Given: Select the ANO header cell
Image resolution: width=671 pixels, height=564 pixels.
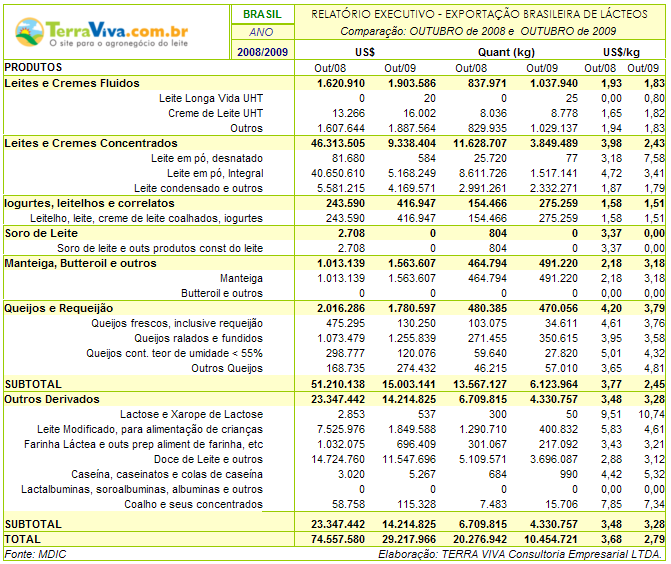Looking at the screenshot, I should (x=261, y=32).
